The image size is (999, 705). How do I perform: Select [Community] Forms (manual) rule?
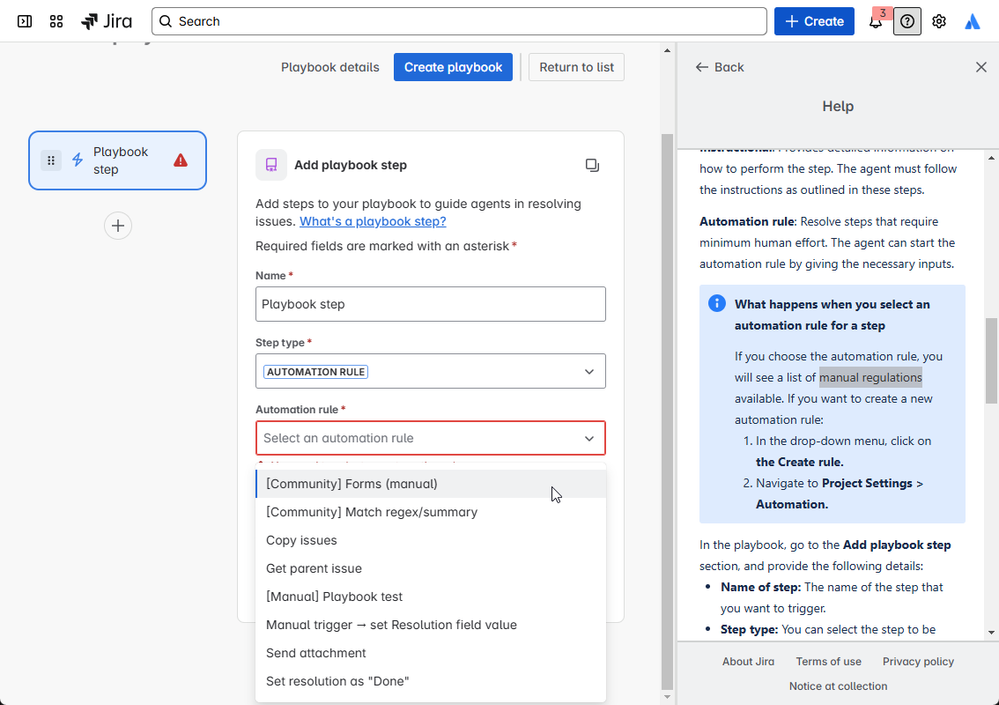[x=431, y=484]
